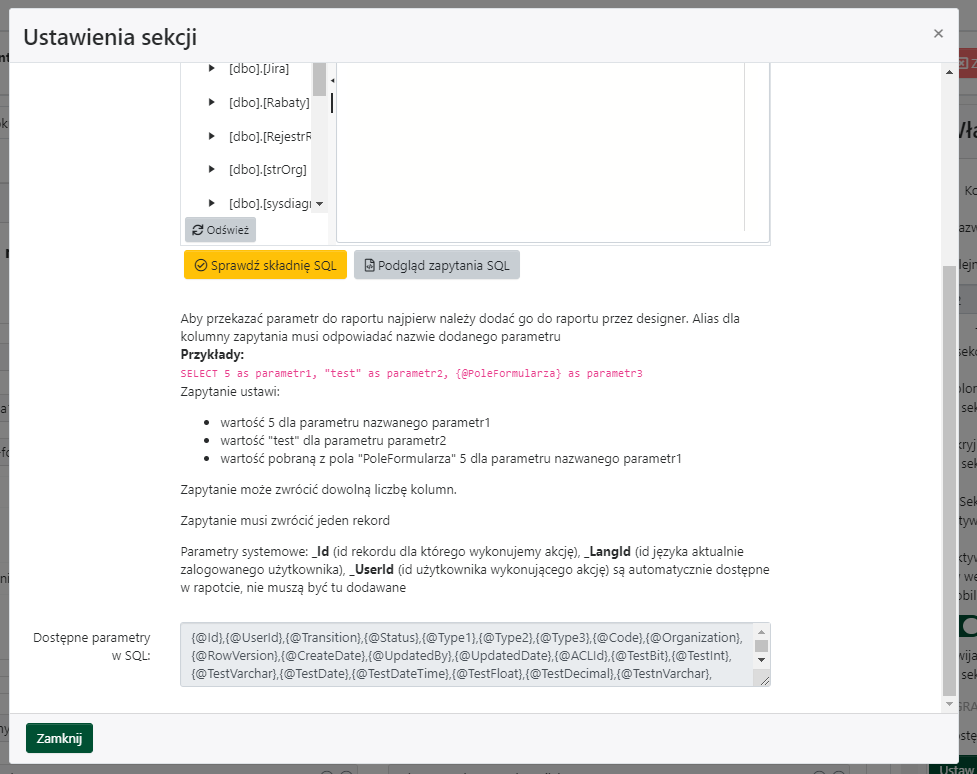Select the [dbo].[Rabaty] table name
Screen dimensions: 977x774
269,102
